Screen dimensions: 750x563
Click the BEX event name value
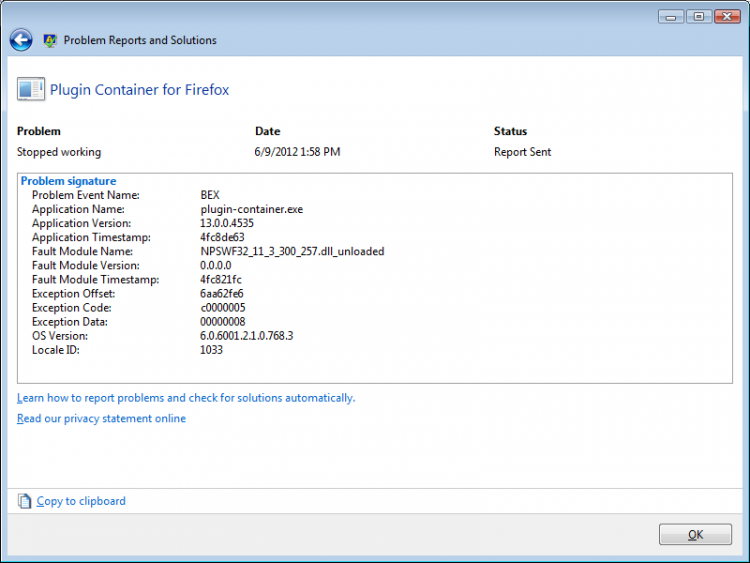click(x=210, y=195)
